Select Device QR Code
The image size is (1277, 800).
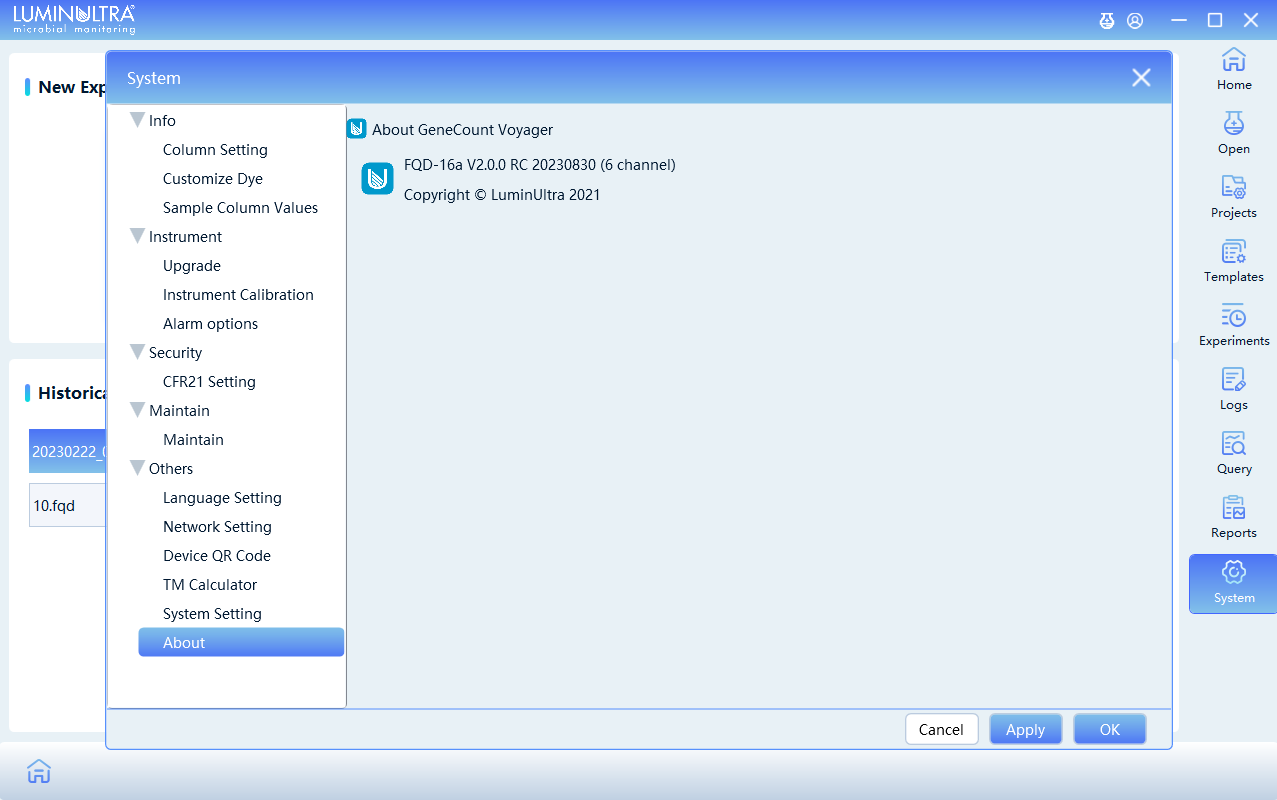pos(217,556)
